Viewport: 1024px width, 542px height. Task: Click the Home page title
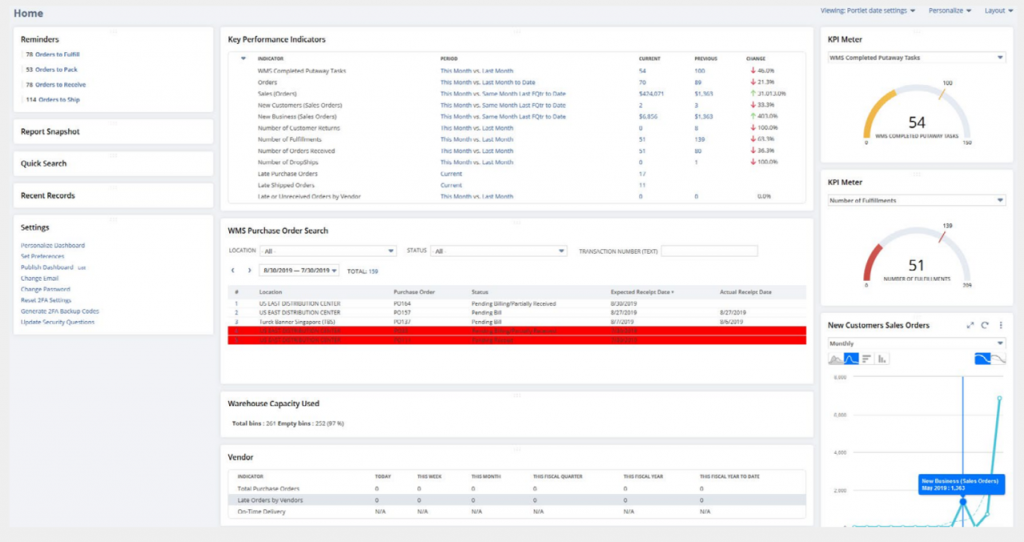[x=28, y=13]
